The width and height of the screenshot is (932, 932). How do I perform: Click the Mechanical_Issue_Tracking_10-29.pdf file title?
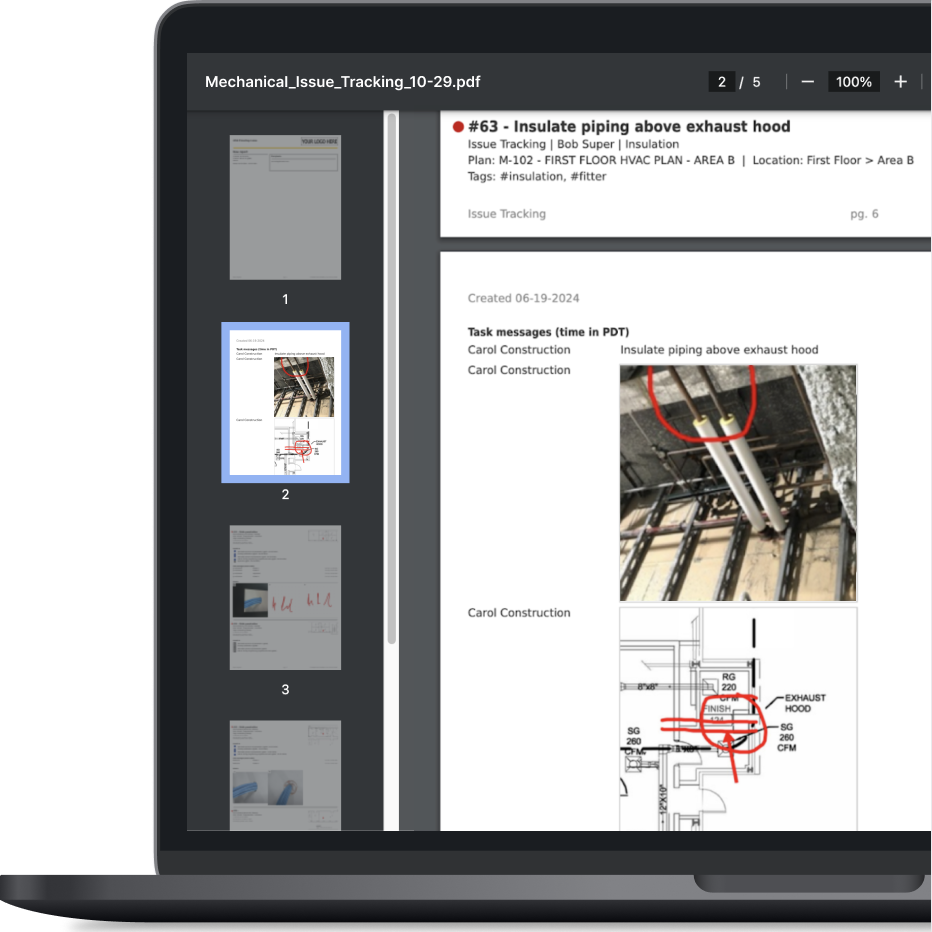[x=342, y=82]
